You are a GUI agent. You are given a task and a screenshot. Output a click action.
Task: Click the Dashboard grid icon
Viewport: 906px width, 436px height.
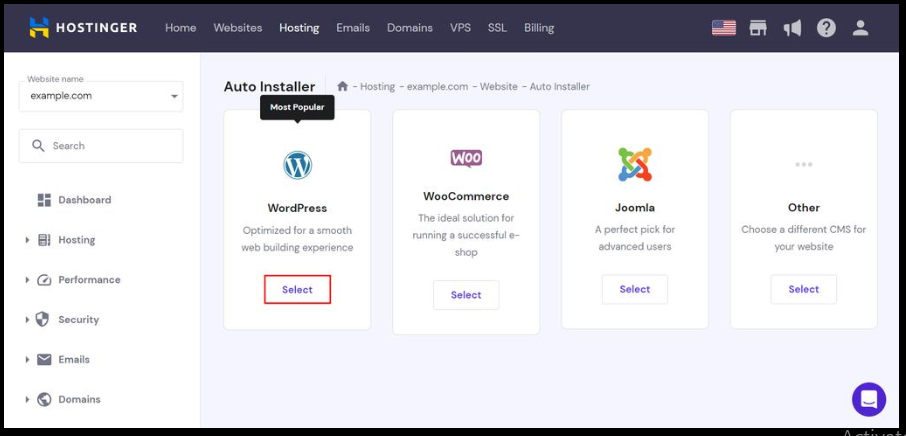click(44, 200)
